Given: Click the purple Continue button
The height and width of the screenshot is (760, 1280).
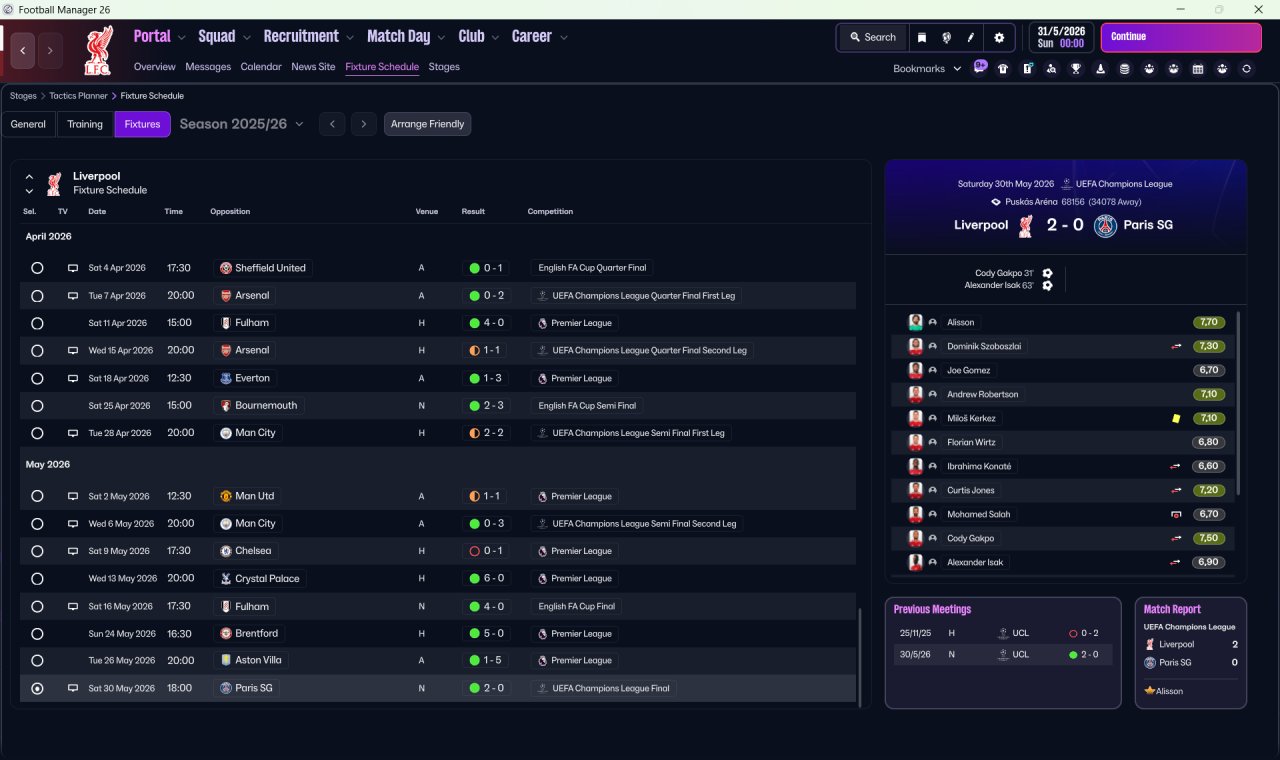Looking at the screenshot, I should pyautogui.click(x=1181, y=37).
